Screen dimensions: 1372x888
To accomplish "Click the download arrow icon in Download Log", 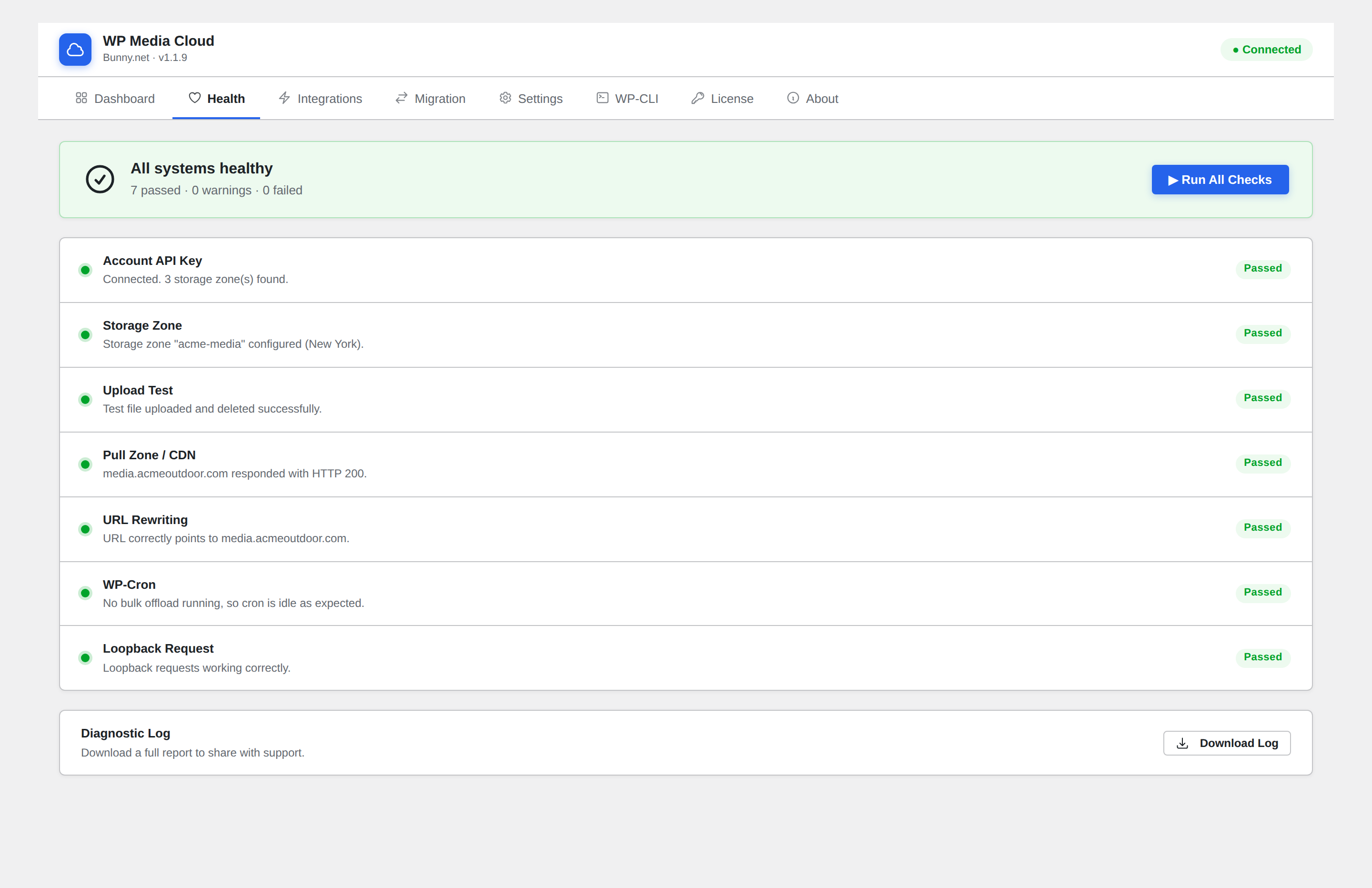I will pos(1182,743).
